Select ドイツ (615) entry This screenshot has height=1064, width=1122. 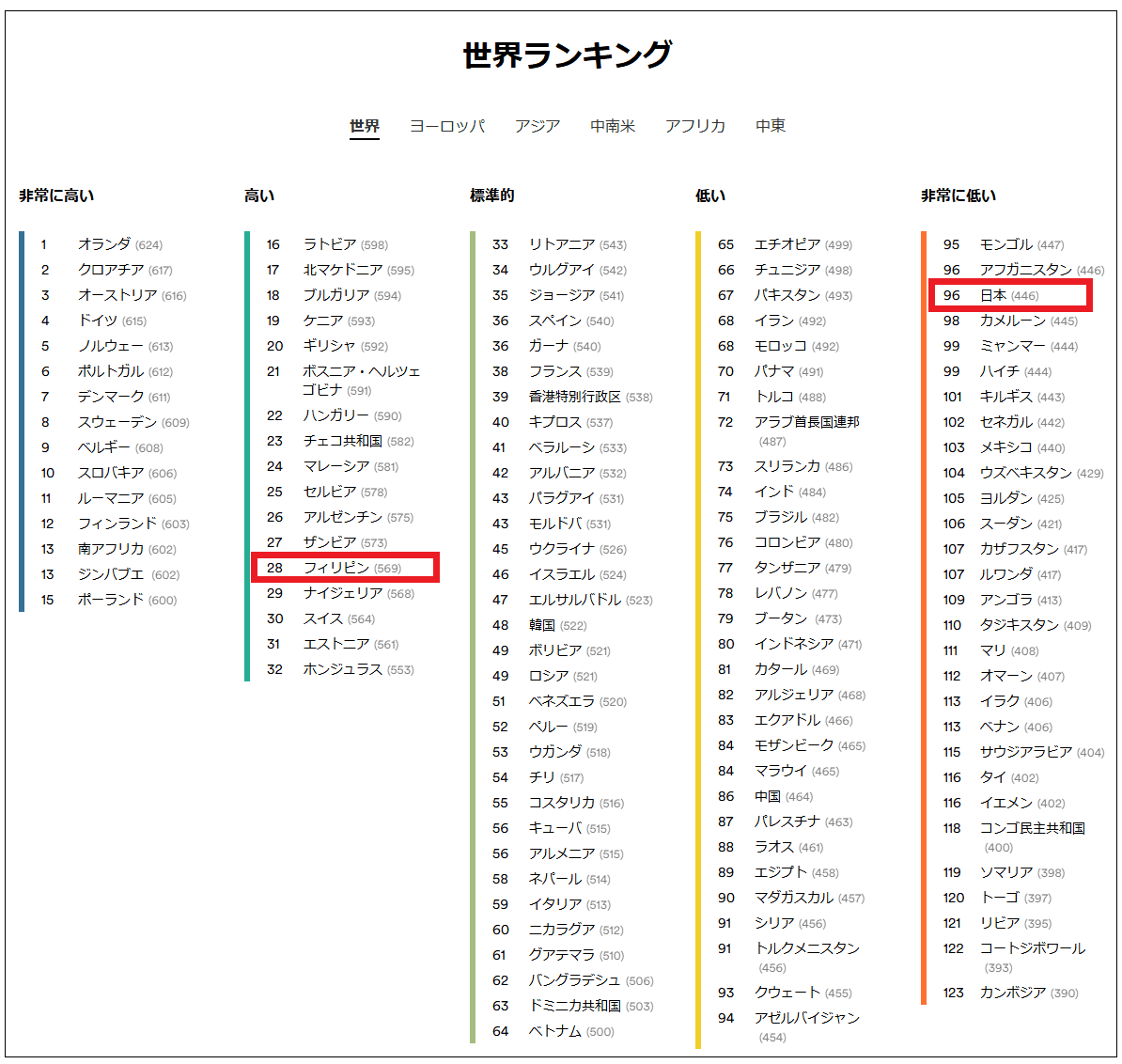point(113,321)
